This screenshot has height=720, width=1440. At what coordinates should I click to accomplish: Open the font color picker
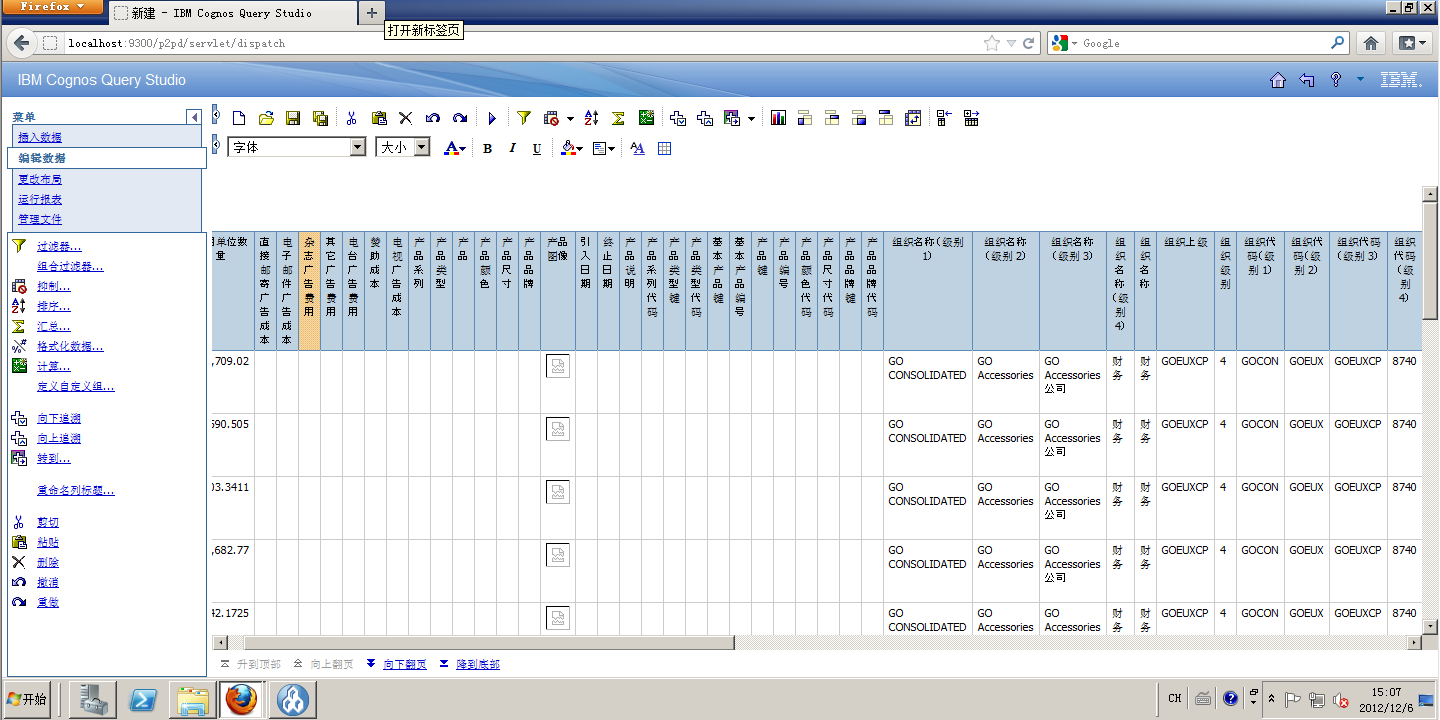pyautogui.click(x=455, y=148)
